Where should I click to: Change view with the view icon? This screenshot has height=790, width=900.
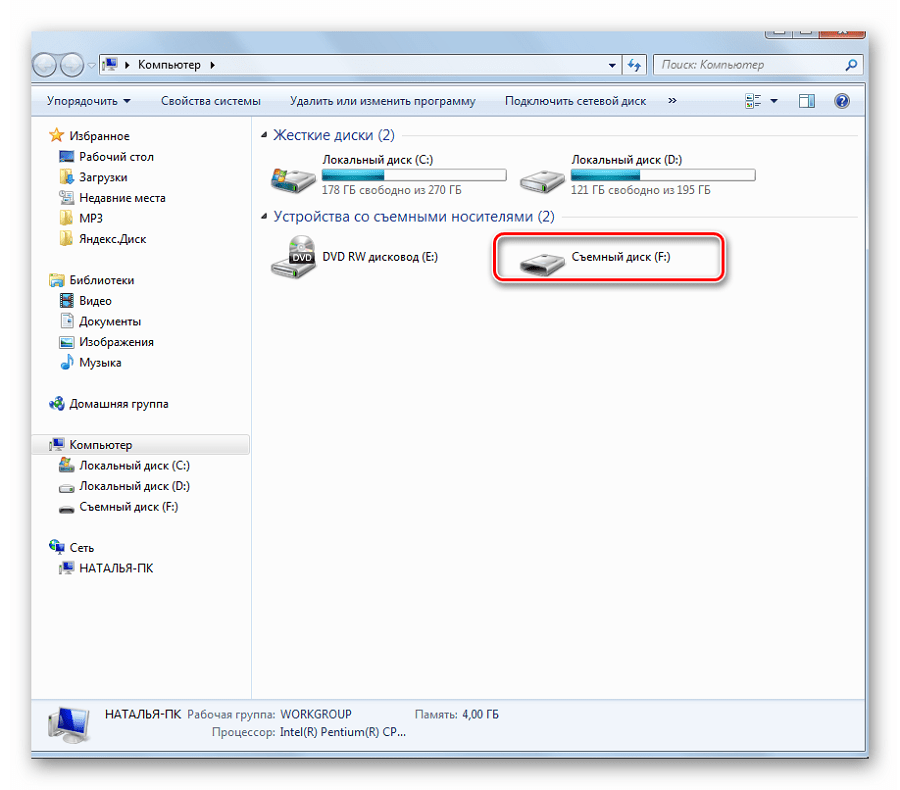coord(753,101)
